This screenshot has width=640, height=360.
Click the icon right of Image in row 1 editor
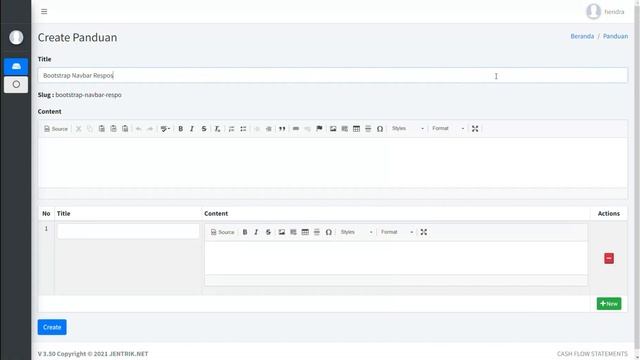point(293,232)
